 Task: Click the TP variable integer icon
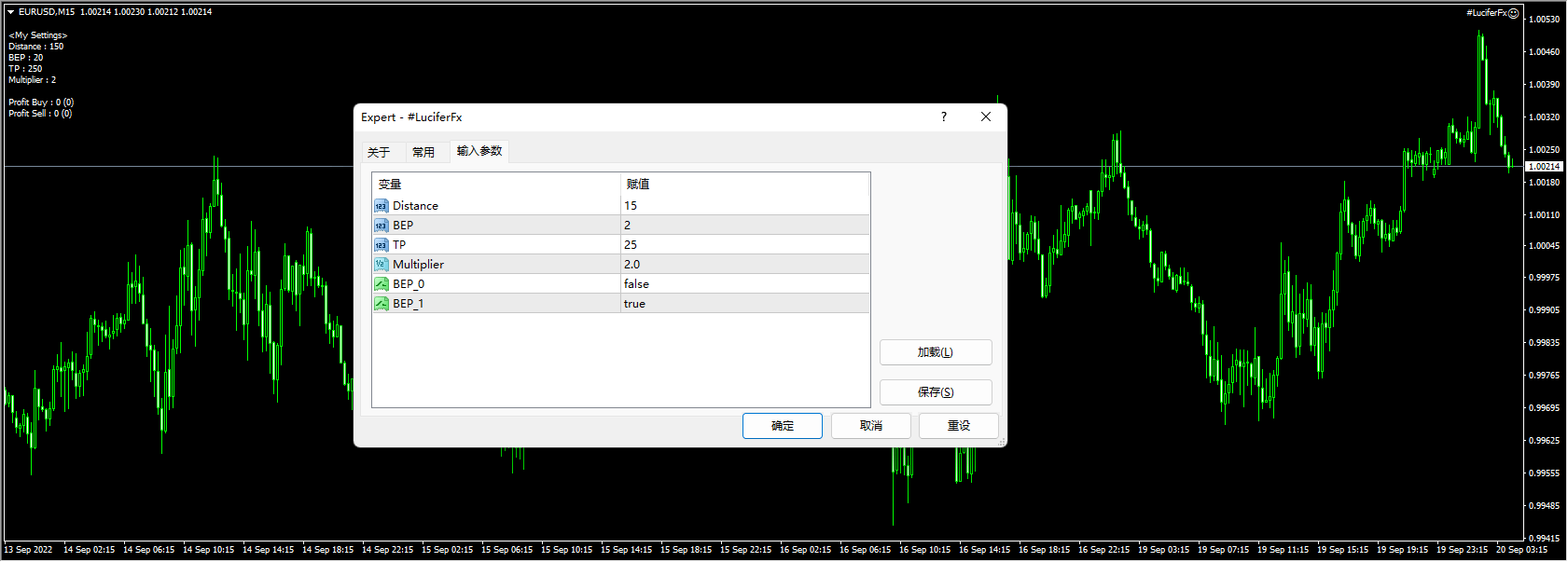pos(382,245)
